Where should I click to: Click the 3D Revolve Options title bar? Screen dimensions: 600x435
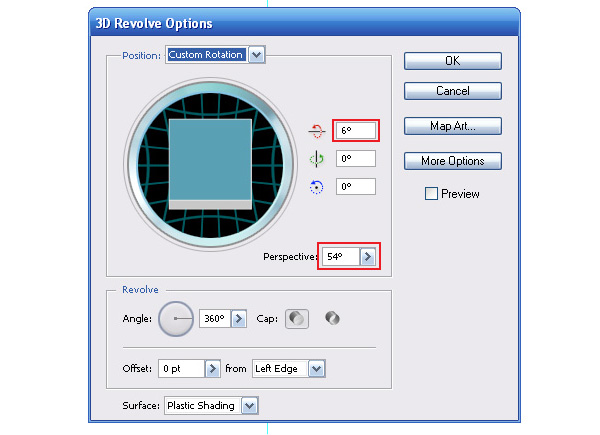pyautogui.click(x=304, y=23)
